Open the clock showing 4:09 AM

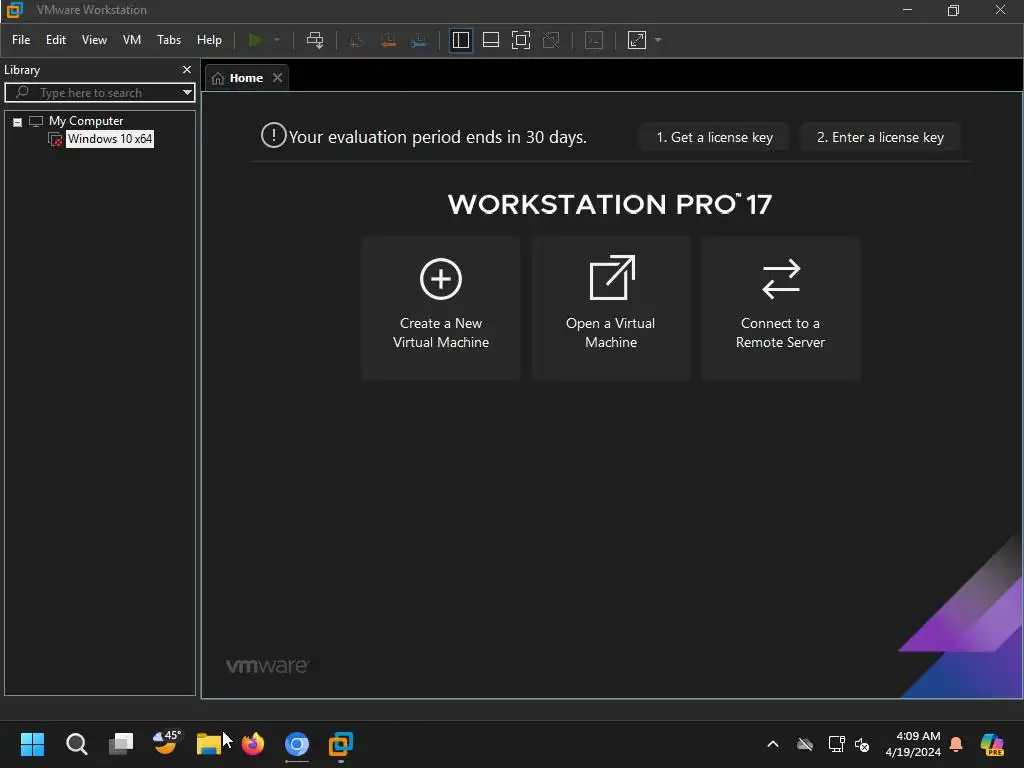912,744
